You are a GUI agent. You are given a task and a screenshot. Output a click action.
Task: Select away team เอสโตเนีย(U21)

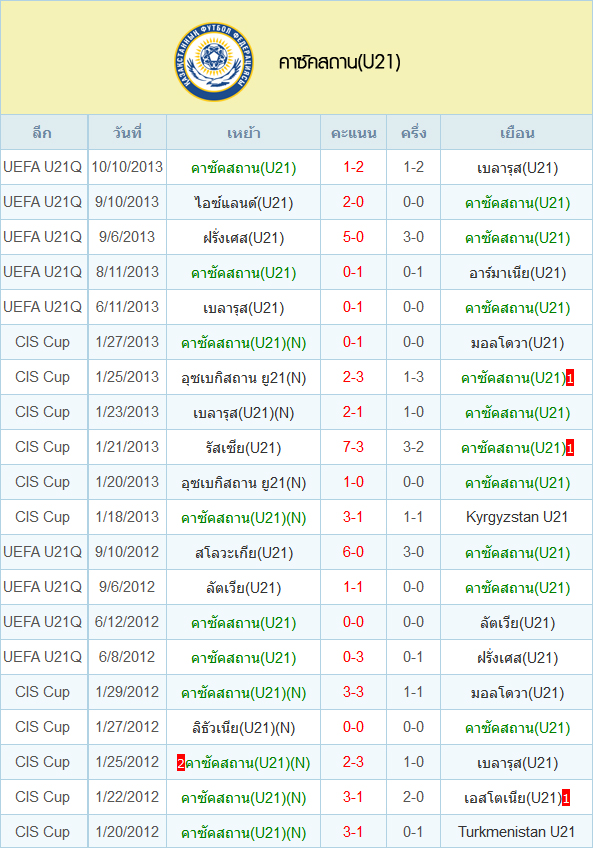point(513,798)
